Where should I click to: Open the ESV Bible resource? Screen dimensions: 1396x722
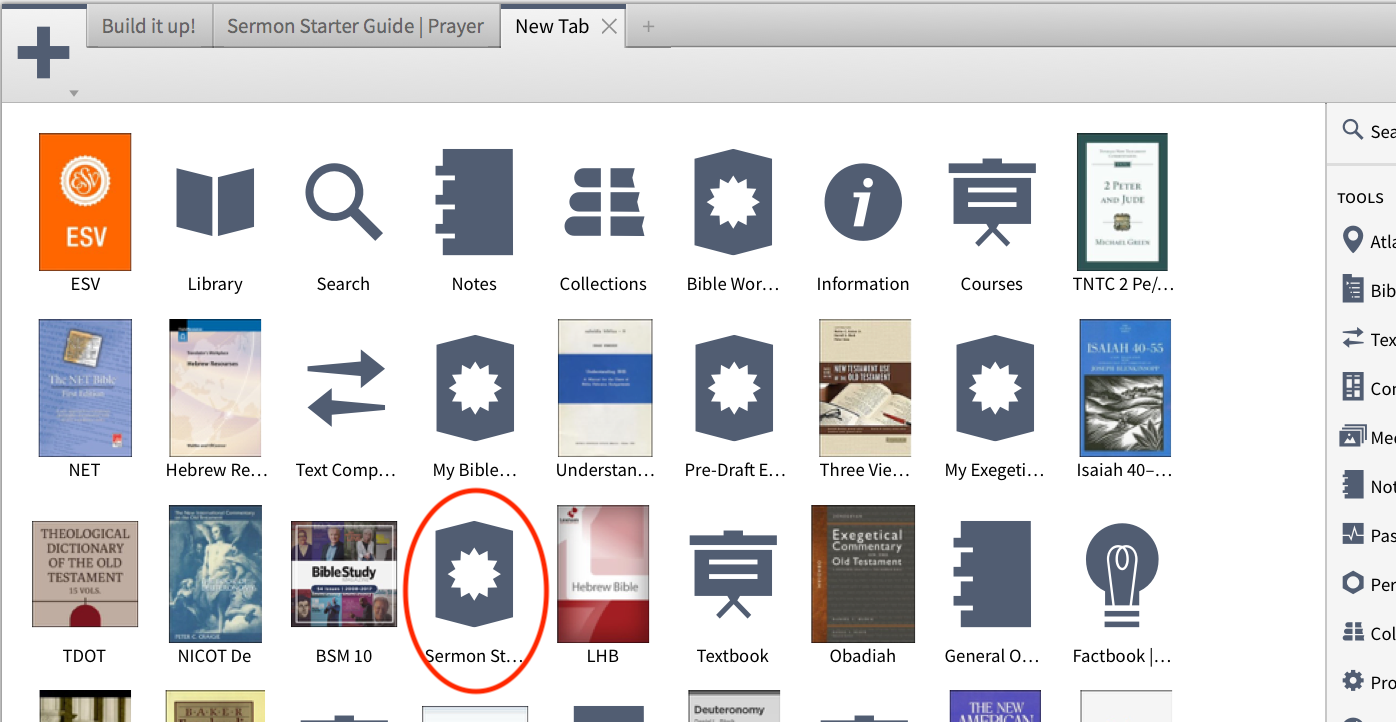85,202
